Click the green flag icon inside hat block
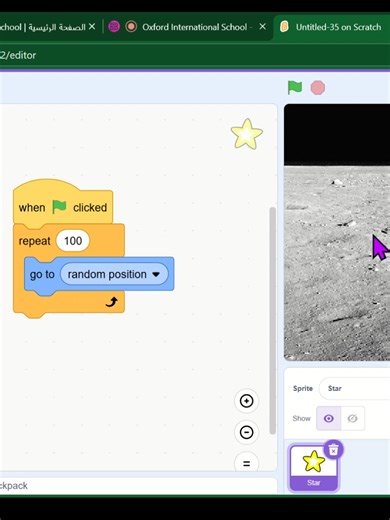The height and width of the screenshot is (520, 390). (59, 207)
